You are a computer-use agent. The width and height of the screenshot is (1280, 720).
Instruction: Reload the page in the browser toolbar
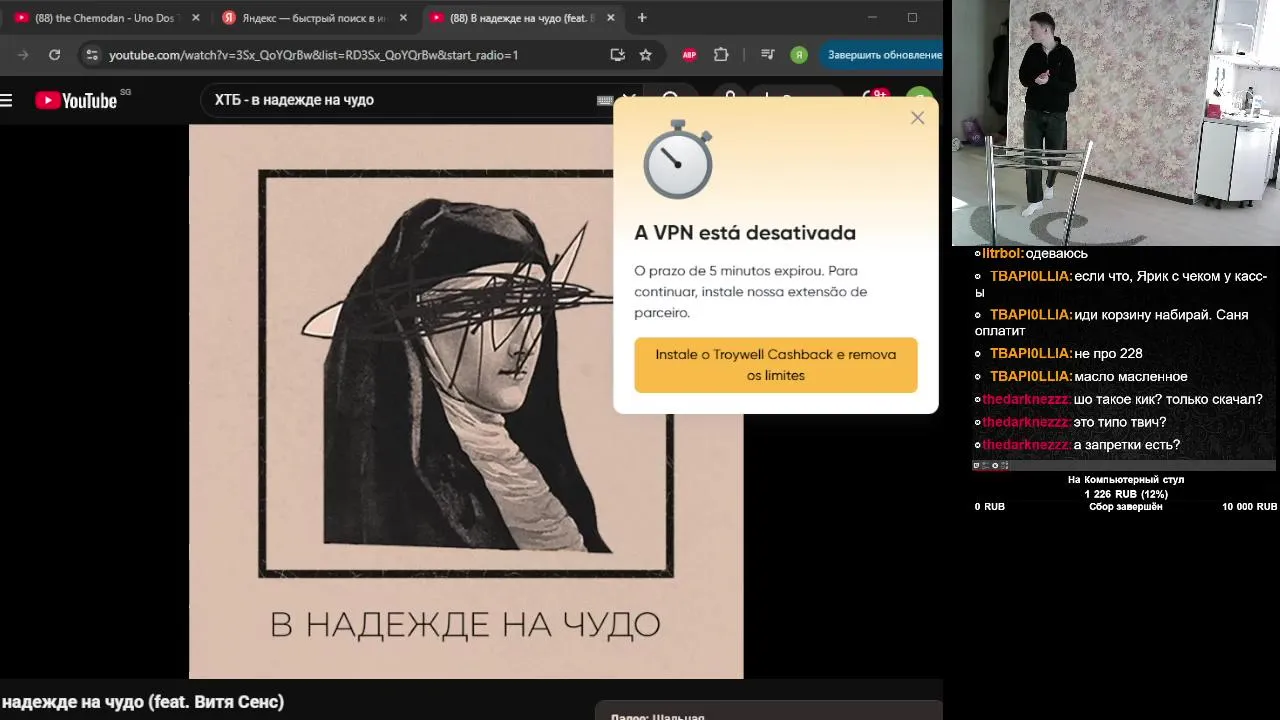click(54, 55)
